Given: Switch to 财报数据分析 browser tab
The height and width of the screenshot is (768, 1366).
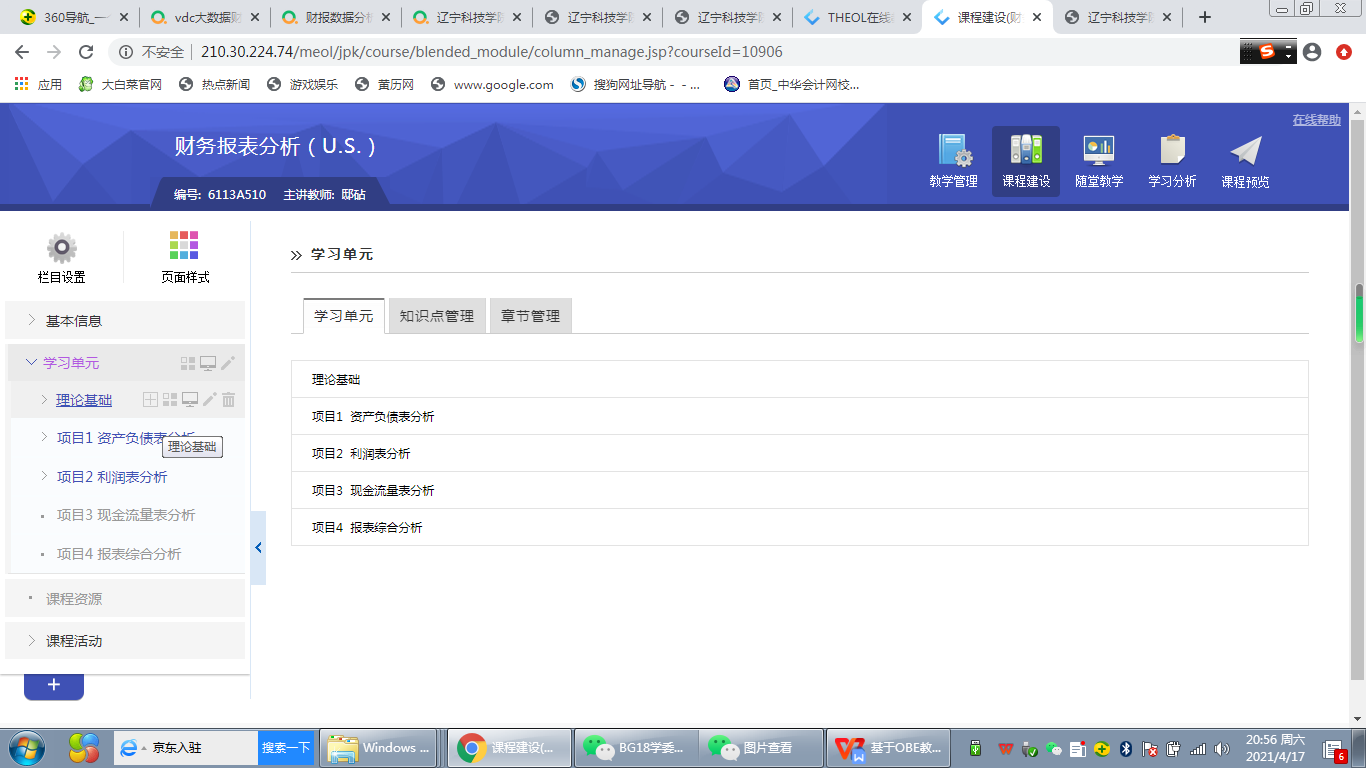Looking at the screenshot, I should 335,17.
